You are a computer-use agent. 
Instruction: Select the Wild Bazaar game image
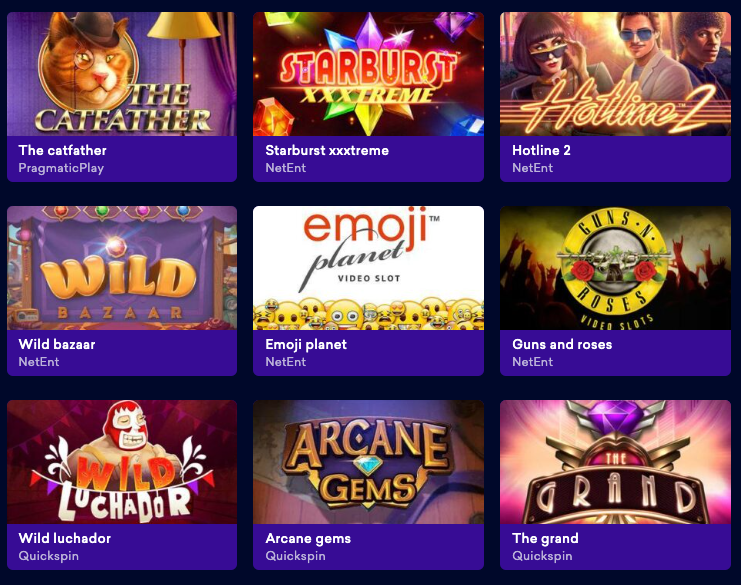[x=122, y=268]
